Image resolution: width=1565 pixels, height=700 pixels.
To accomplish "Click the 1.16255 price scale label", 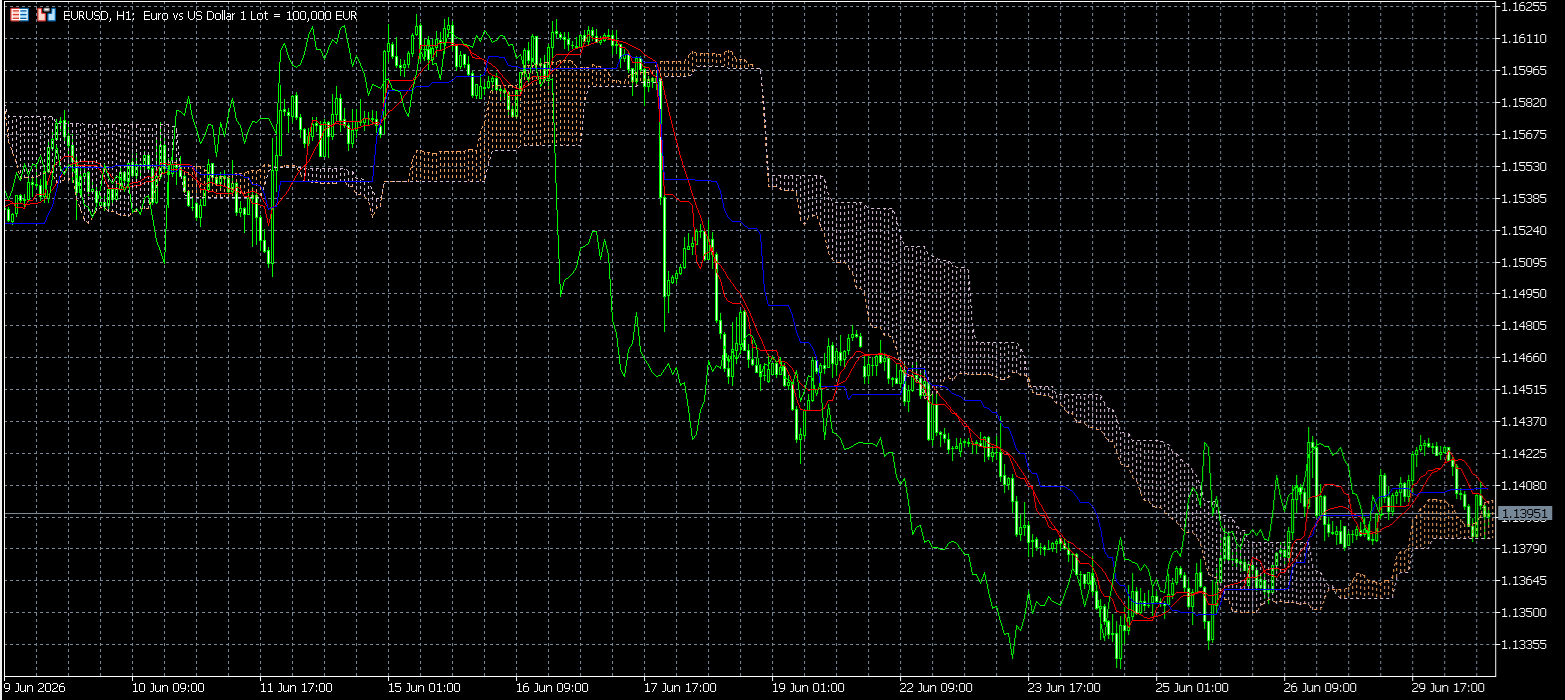I will click(1525, 6).
